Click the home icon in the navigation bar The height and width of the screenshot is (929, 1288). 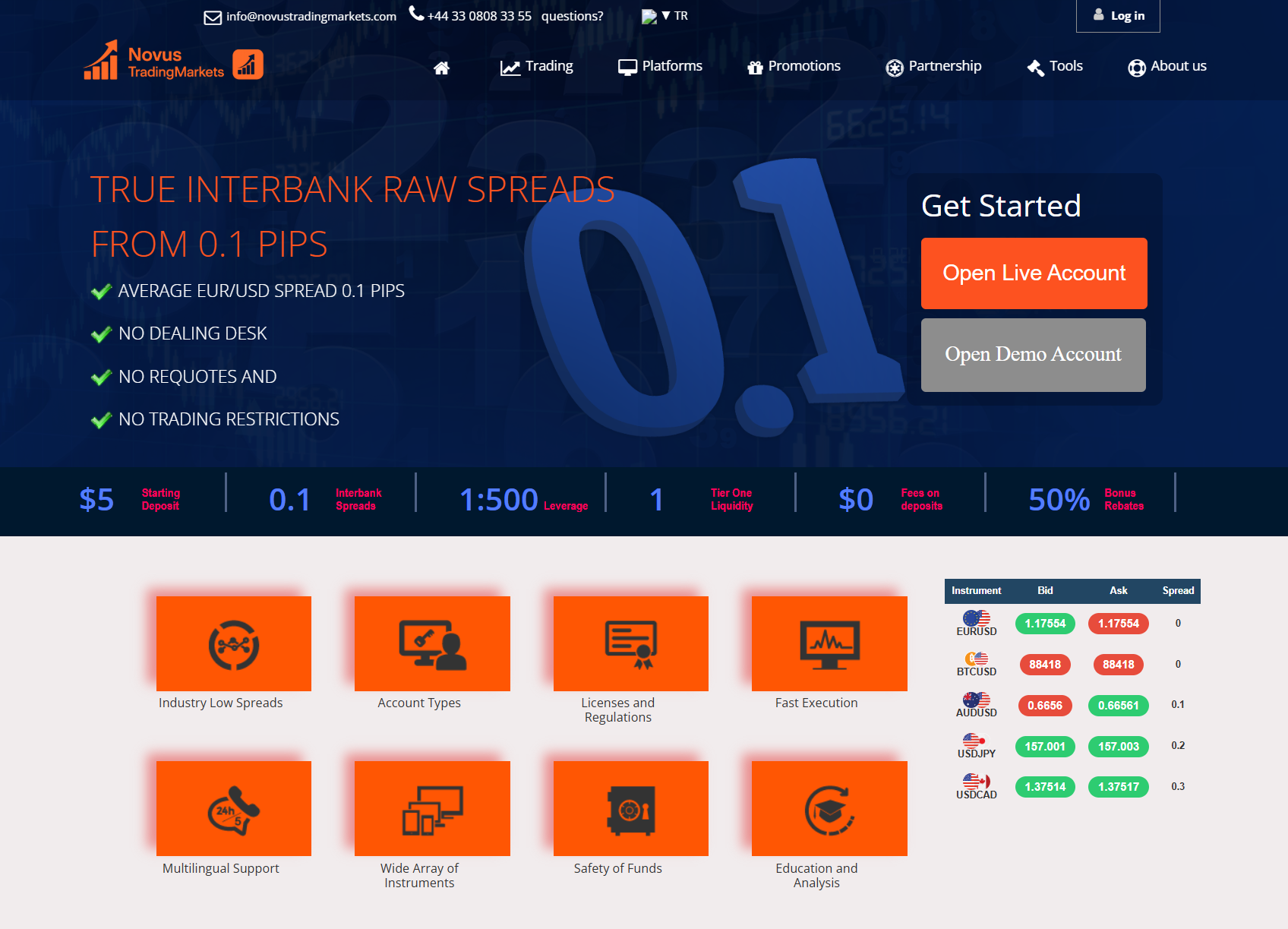pyautogui.click(x=441, y=68)
